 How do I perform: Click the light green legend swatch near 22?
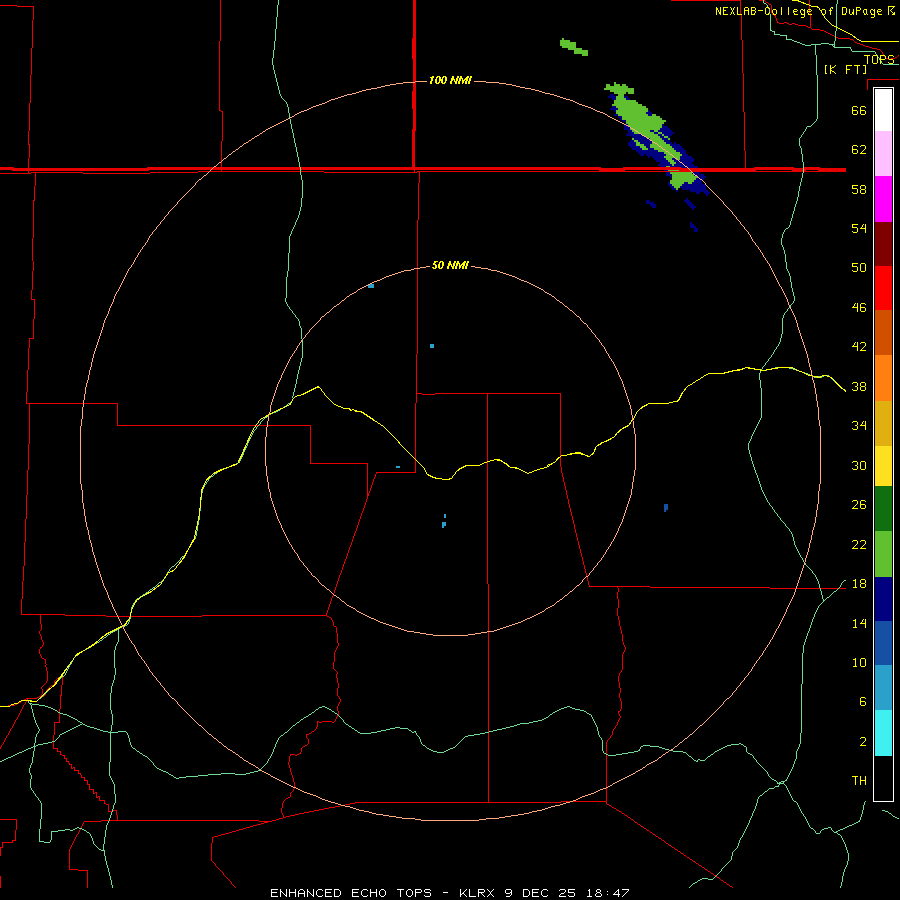883,554
